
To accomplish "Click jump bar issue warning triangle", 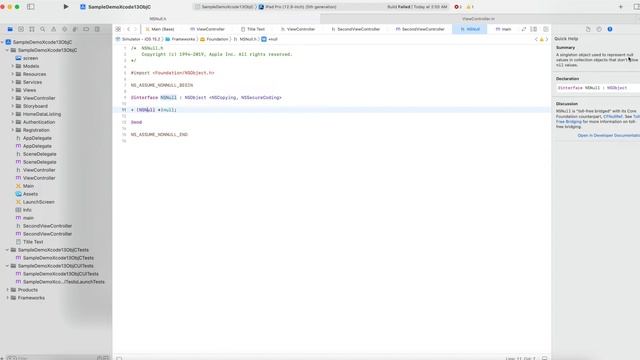I will pyautogui.click(x=542, y=39).
